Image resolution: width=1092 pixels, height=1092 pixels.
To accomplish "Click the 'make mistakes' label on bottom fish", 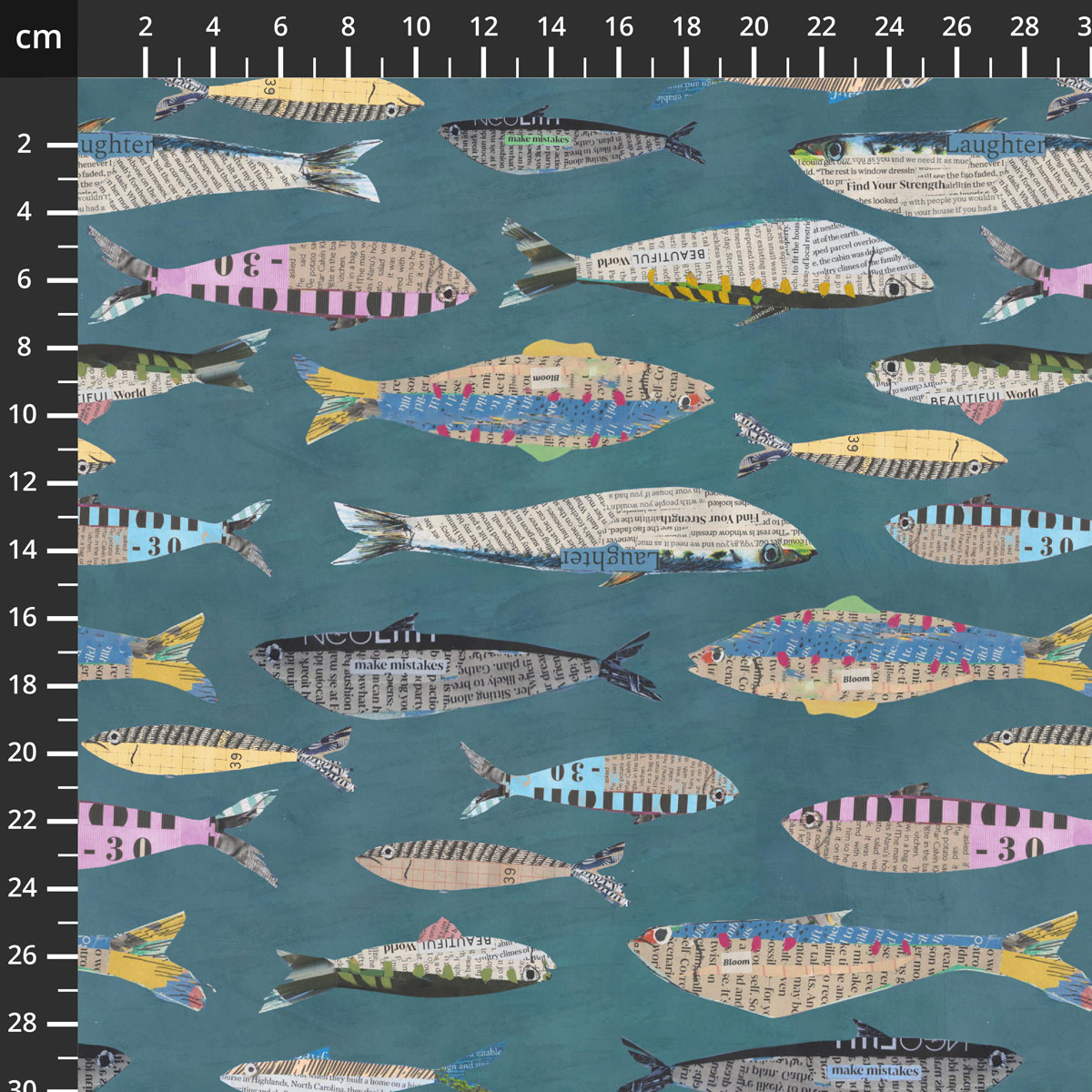I will coord(875,1070).
